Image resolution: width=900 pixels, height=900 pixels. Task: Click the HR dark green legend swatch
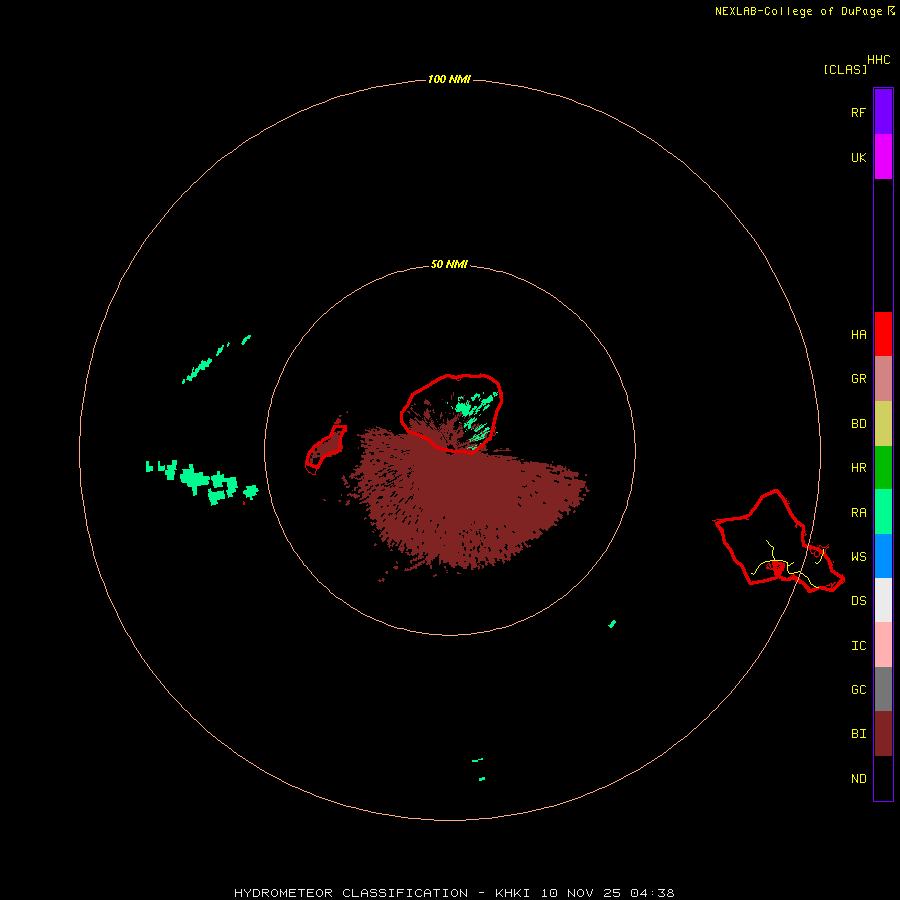(x=883, y=468)
